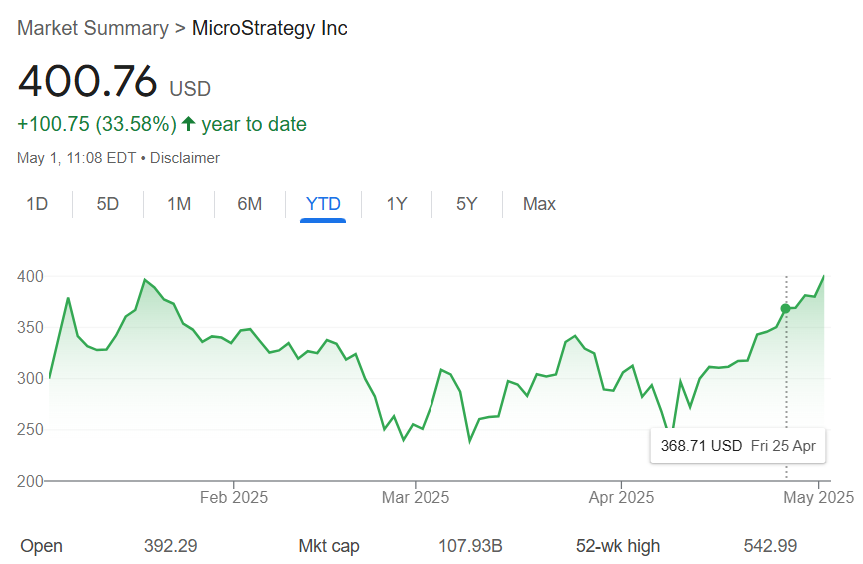Viewport: 863px width, 564px height.
Task: Show the Max range chart
Action: pos(539,204)
